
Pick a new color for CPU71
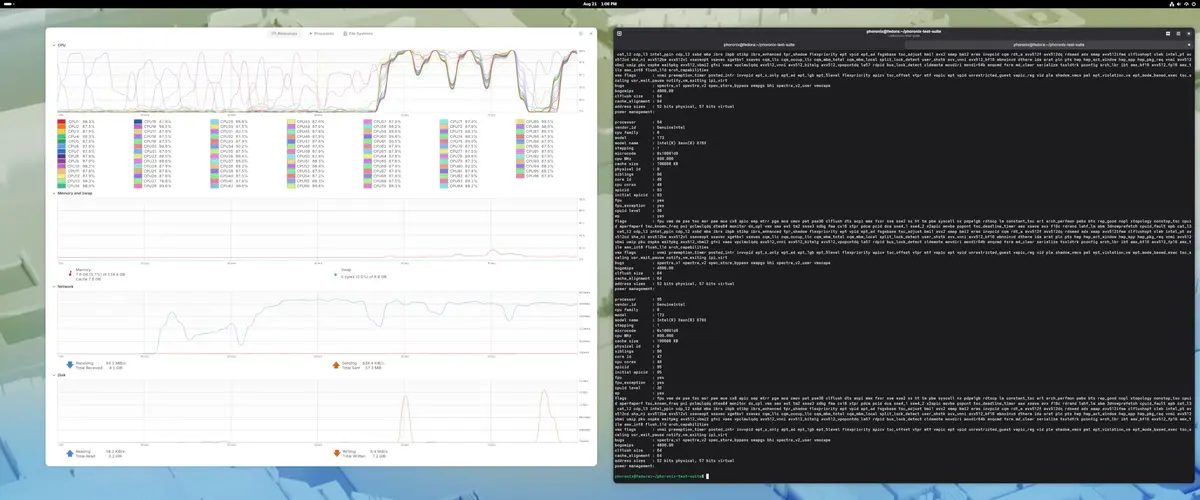(x=444, y=122)
